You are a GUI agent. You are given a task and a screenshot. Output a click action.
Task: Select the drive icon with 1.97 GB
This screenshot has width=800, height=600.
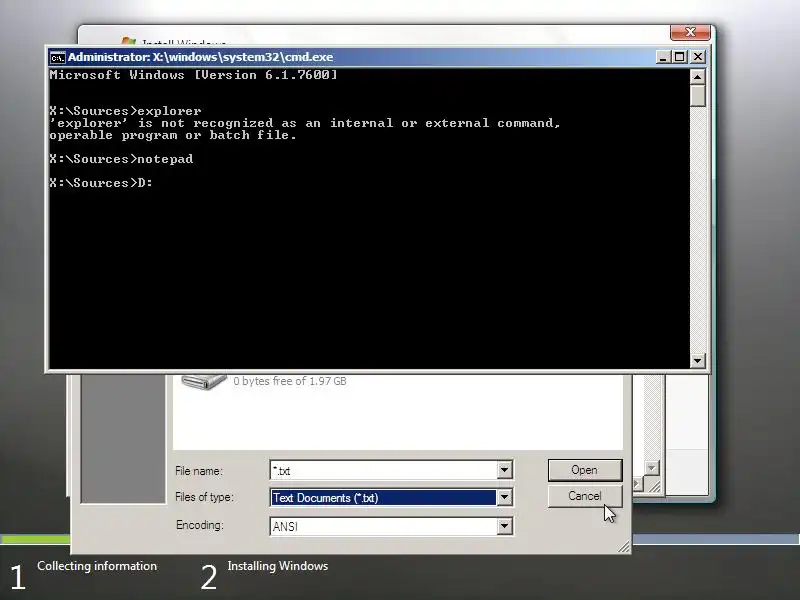pyautogui.click(x=204, y=382)
